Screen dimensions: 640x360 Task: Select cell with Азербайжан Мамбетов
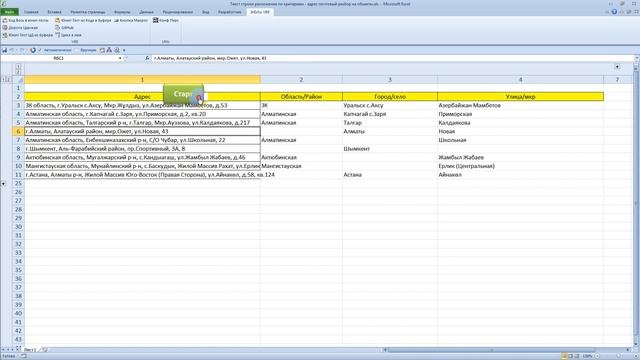click(520, 105)
